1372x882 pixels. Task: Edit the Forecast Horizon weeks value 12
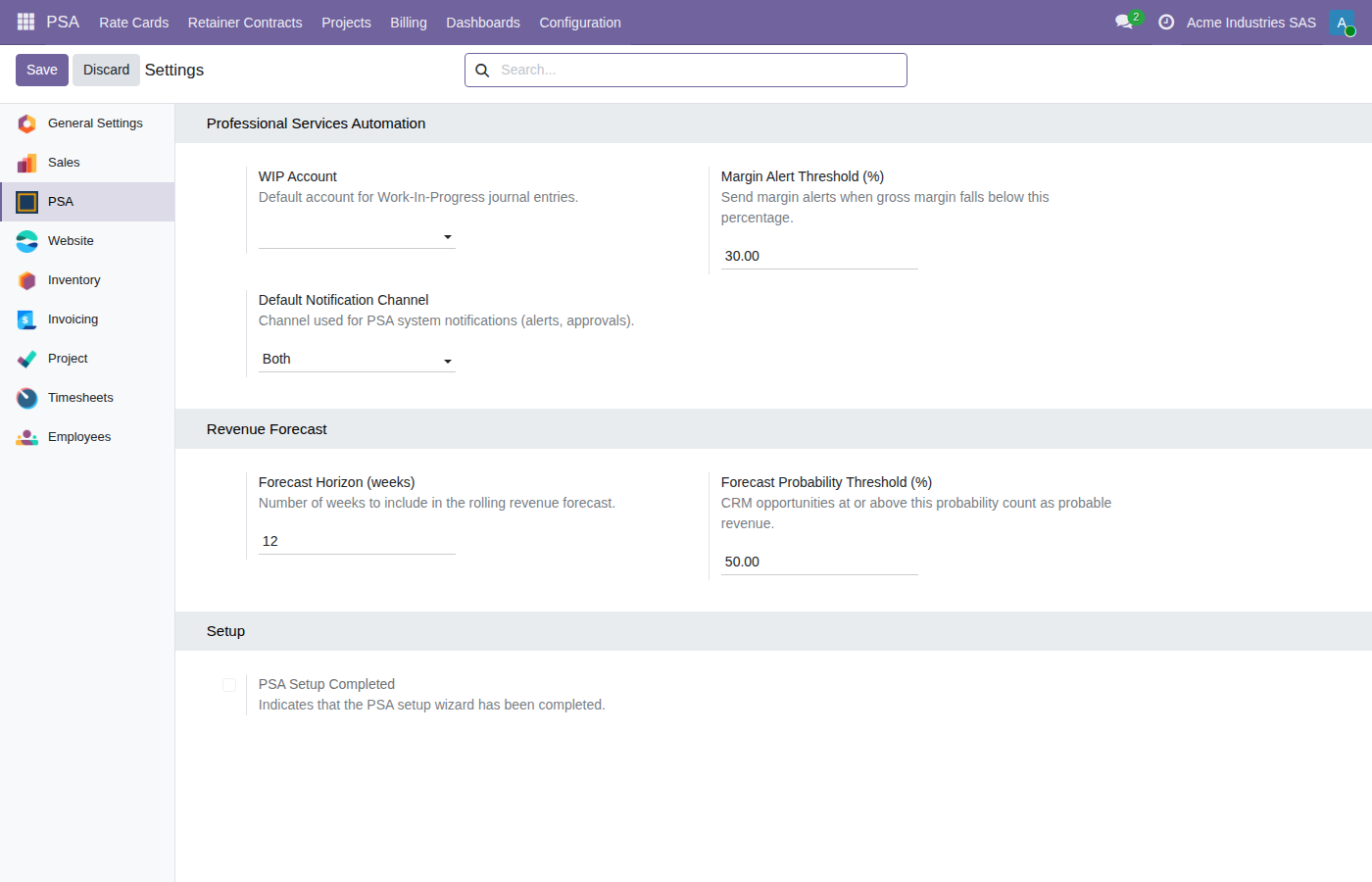click(357, 541)
